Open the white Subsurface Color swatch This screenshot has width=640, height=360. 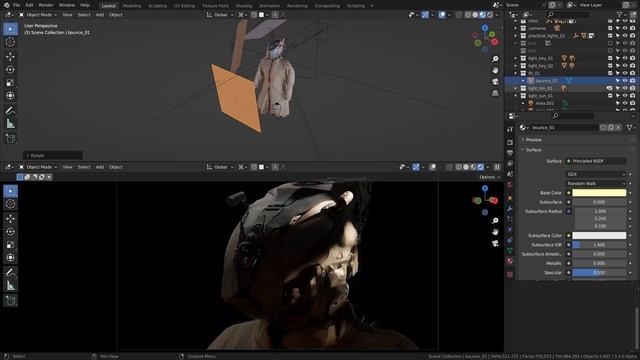(x=599, y=236)
